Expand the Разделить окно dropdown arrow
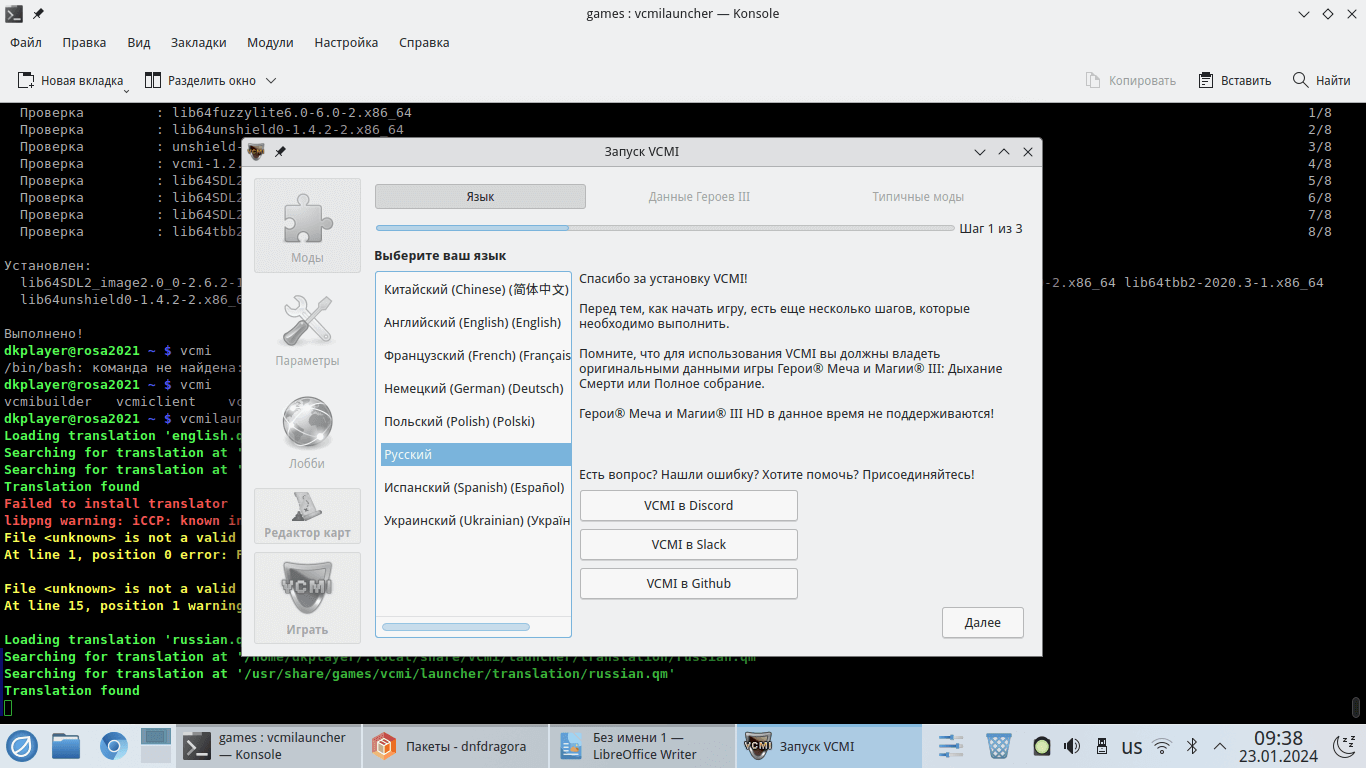The width and height of the screenshot is (1366, 768). tap(271, 80)
